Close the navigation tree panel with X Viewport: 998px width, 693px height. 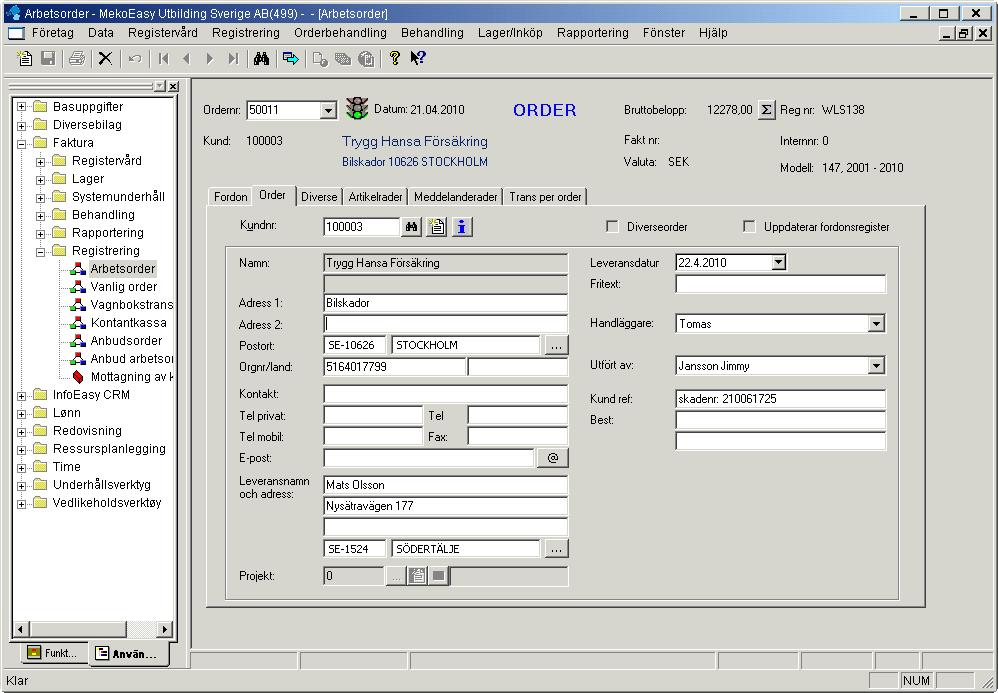tap(173, 86)
